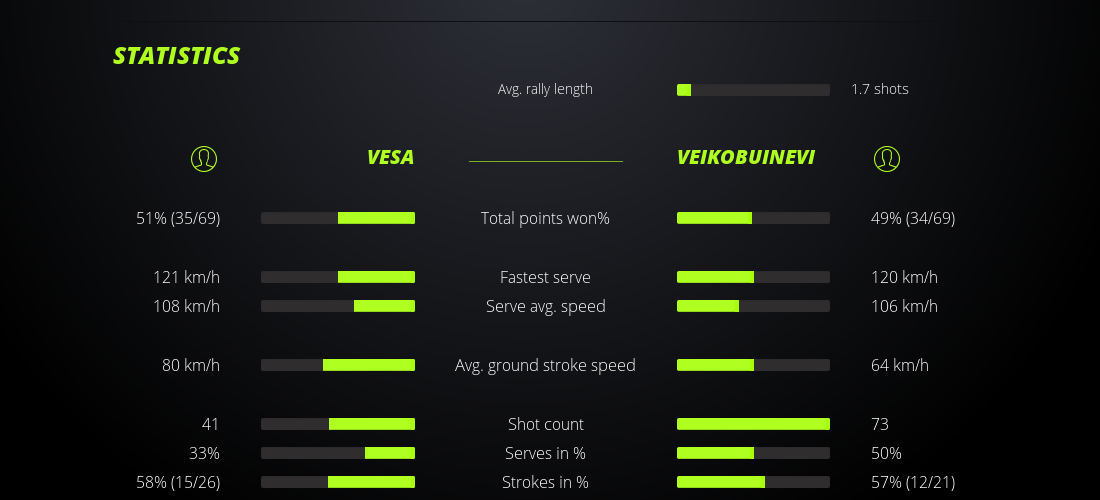1100x500 pixels.
Task: Click Veikobuinevi's Strokes in % bar
Action: 753,482
